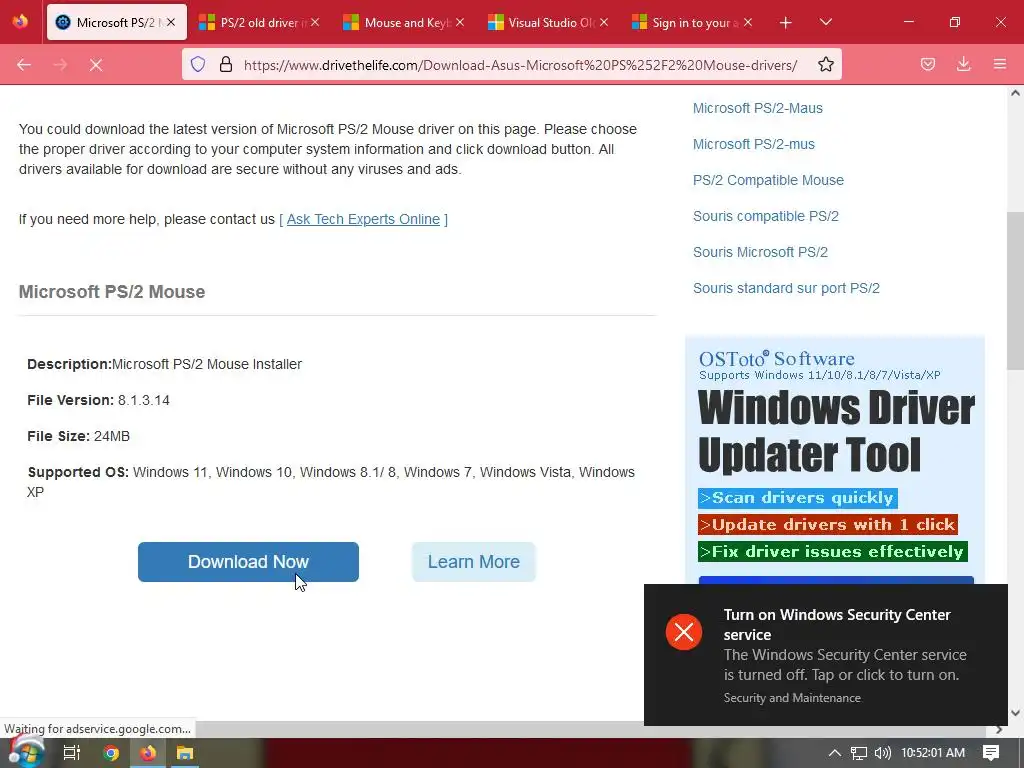Click the network status tray icon

[859, 753]
